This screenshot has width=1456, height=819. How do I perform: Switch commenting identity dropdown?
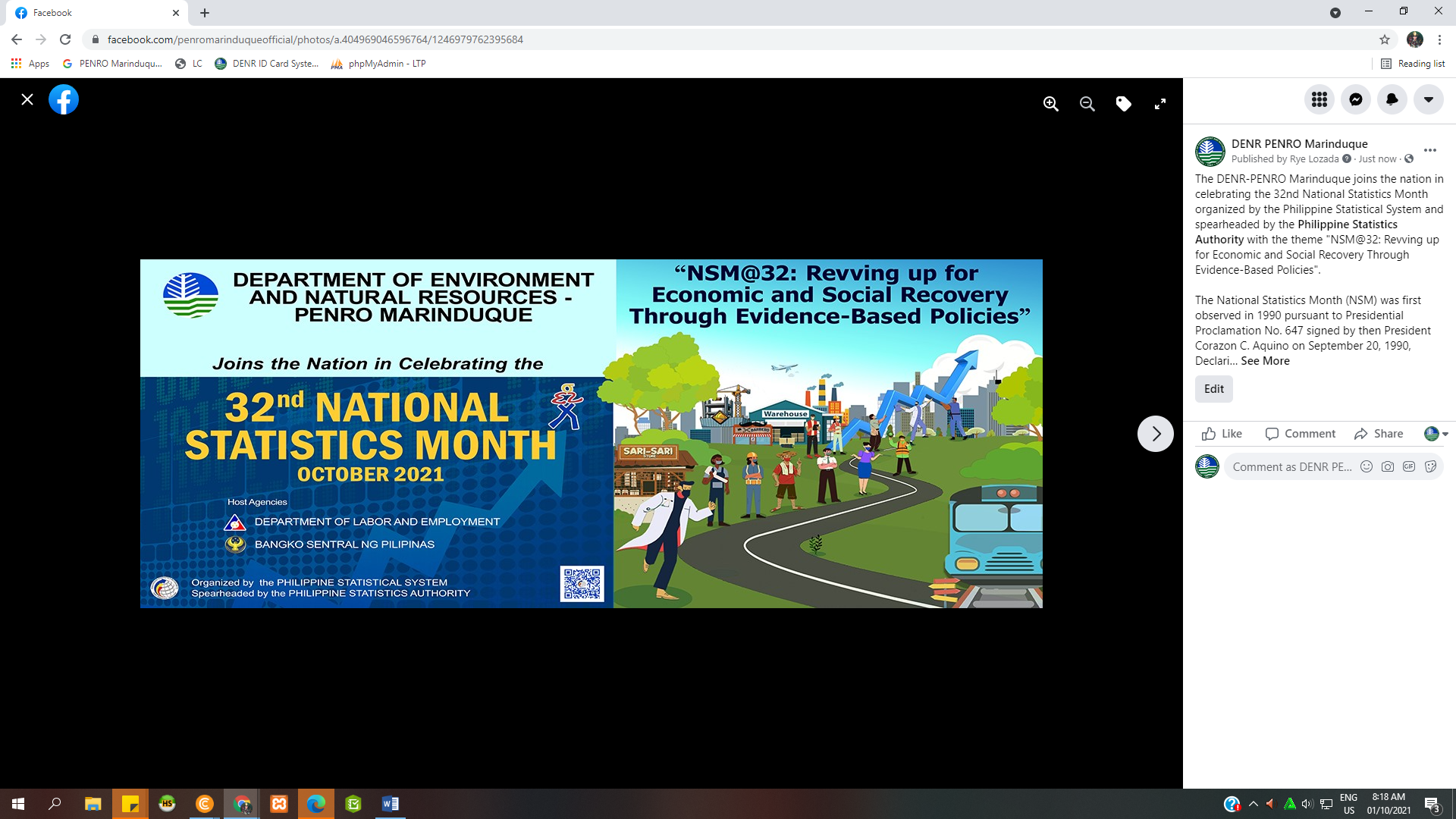[x=1436, y=434]
